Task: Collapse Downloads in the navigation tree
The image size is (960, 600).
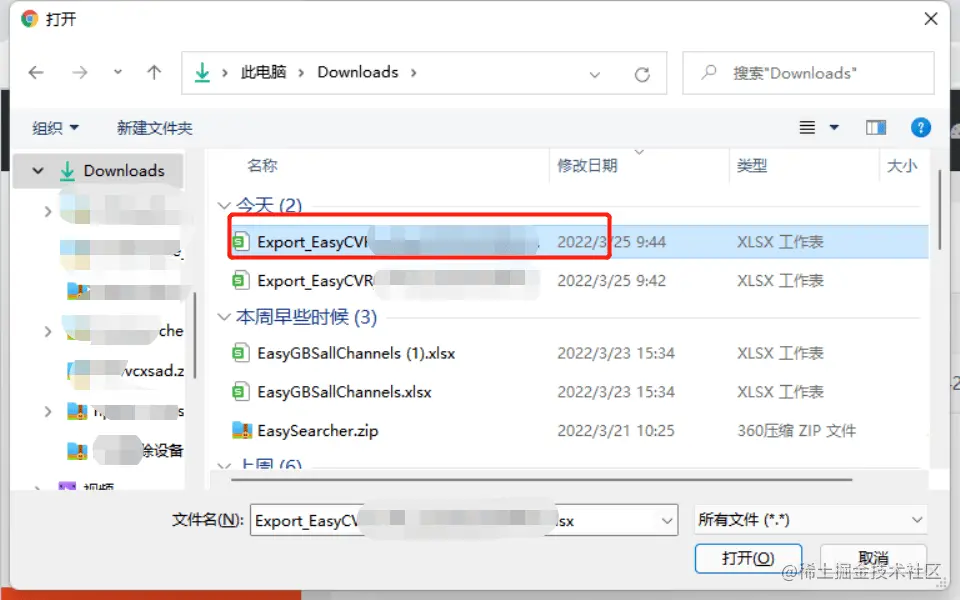Action: (x=38, y=170)
